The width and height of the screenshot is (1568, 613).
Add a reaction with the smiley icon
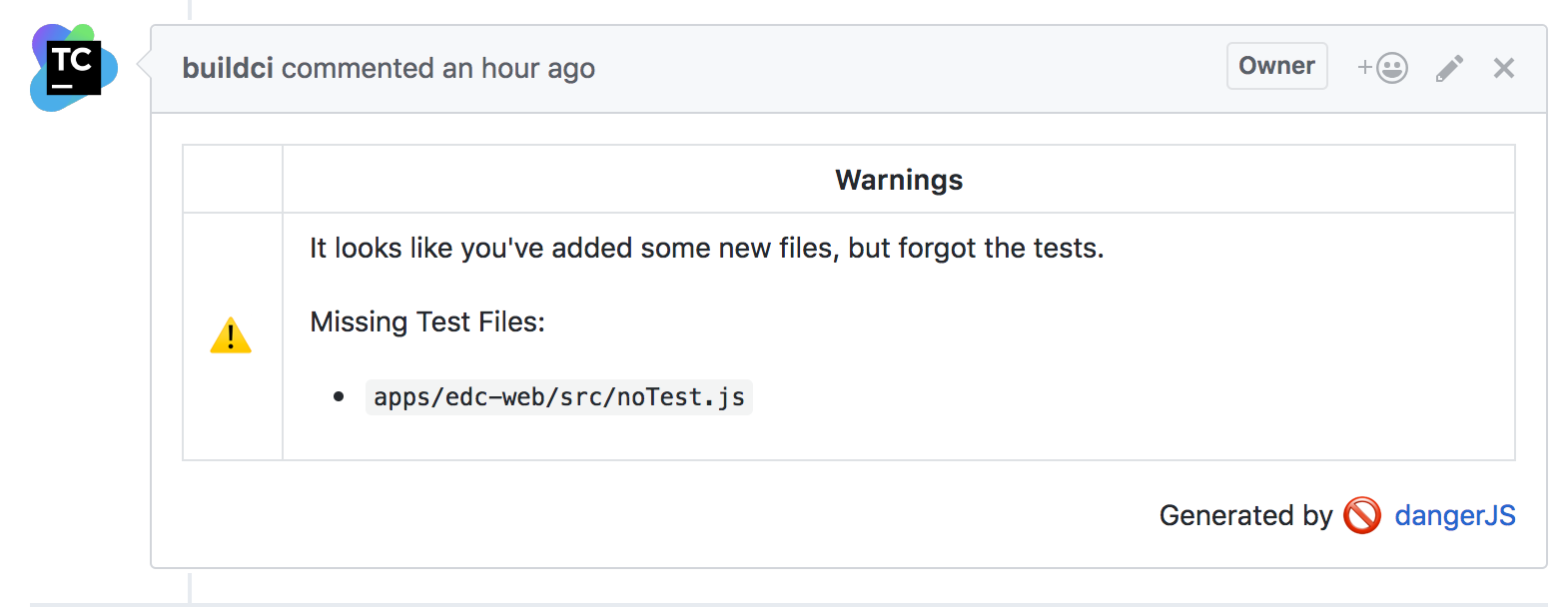click(x=1382, y=68)
